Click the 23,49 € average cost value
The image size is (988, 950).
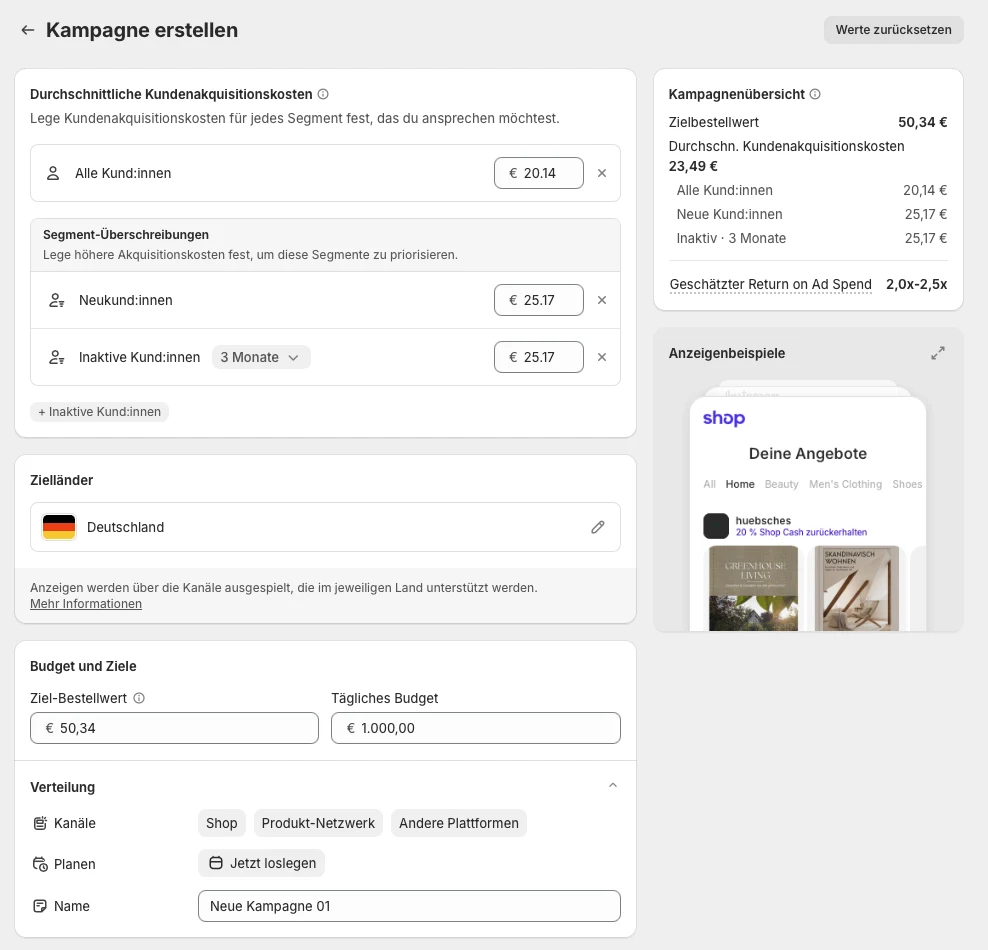tap(693, 166)
